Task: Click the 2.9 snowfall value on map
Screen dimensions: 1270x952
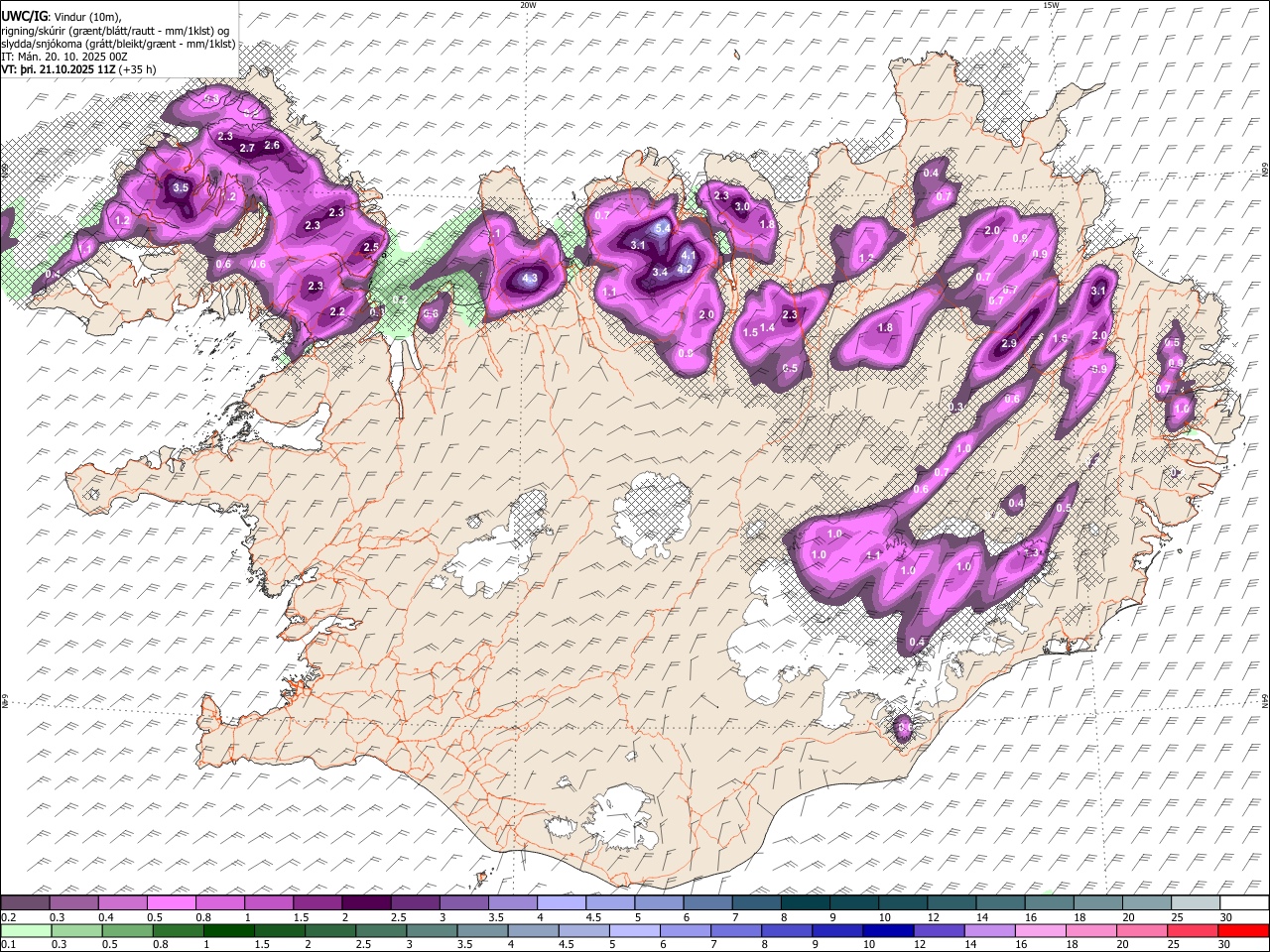Action: (1009, 344)
